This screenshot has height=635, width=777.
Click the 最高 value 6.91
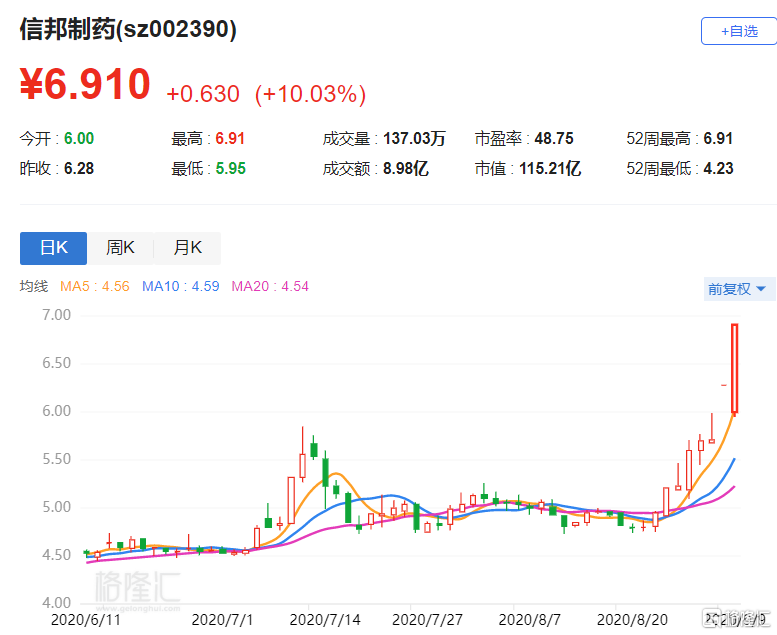(x=230, y=139)
